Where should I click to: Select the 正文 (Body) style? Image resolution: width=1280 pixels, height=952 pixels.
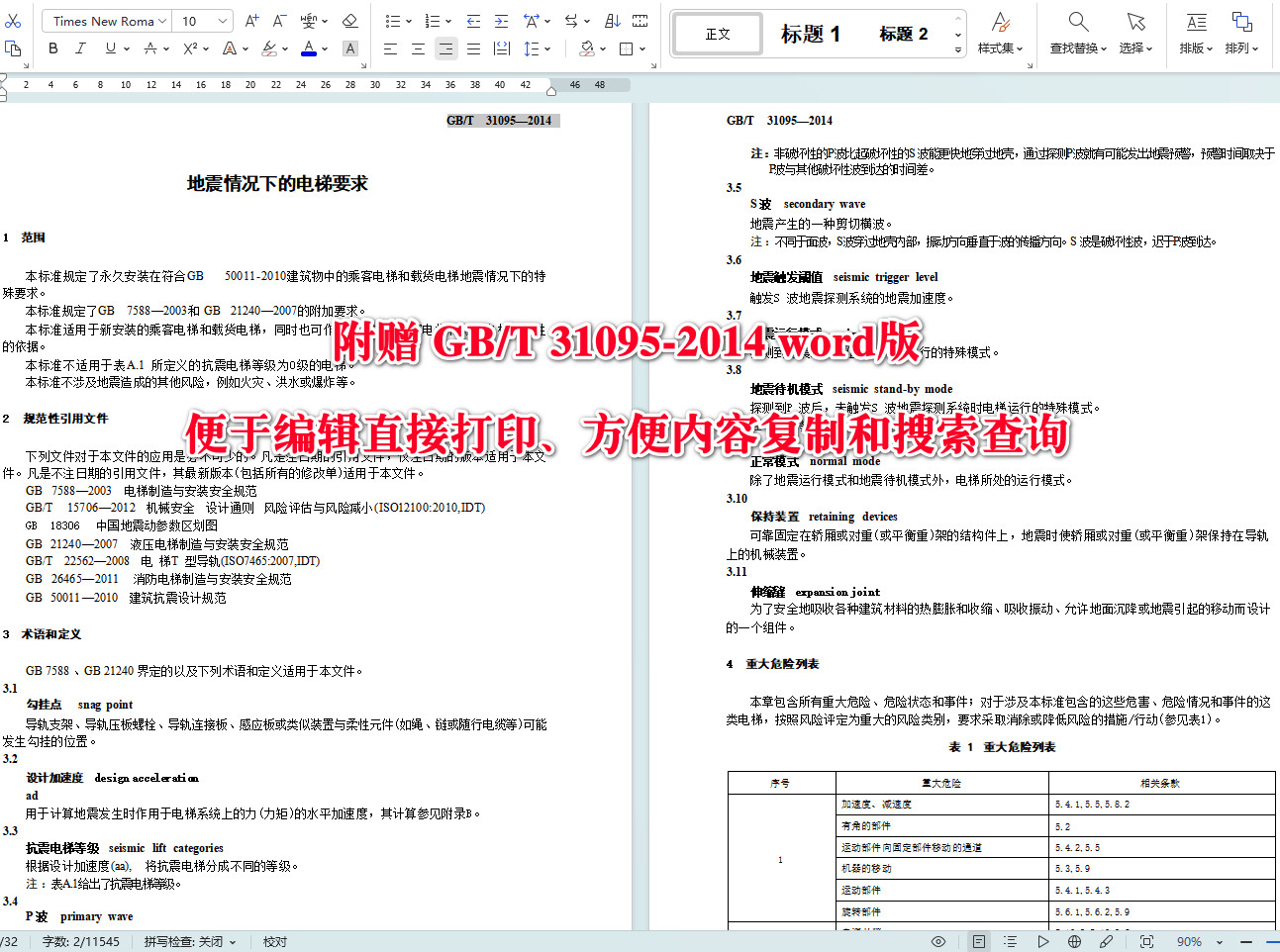click(x=716, y=33)
